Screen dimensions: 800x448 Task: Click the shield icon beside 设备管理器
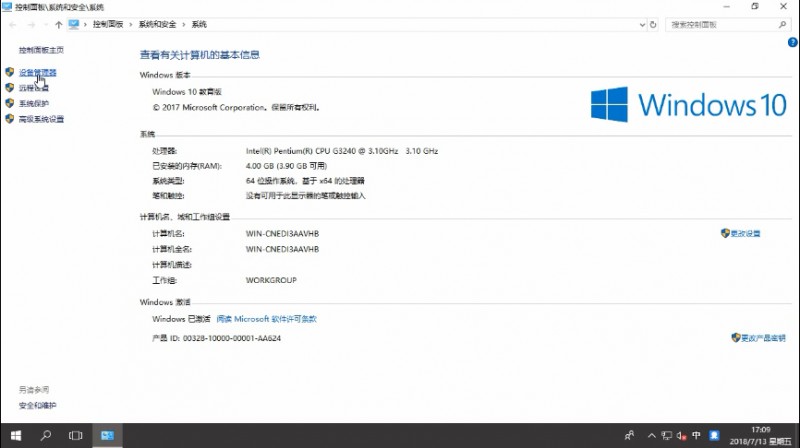[x=10, y=72]
